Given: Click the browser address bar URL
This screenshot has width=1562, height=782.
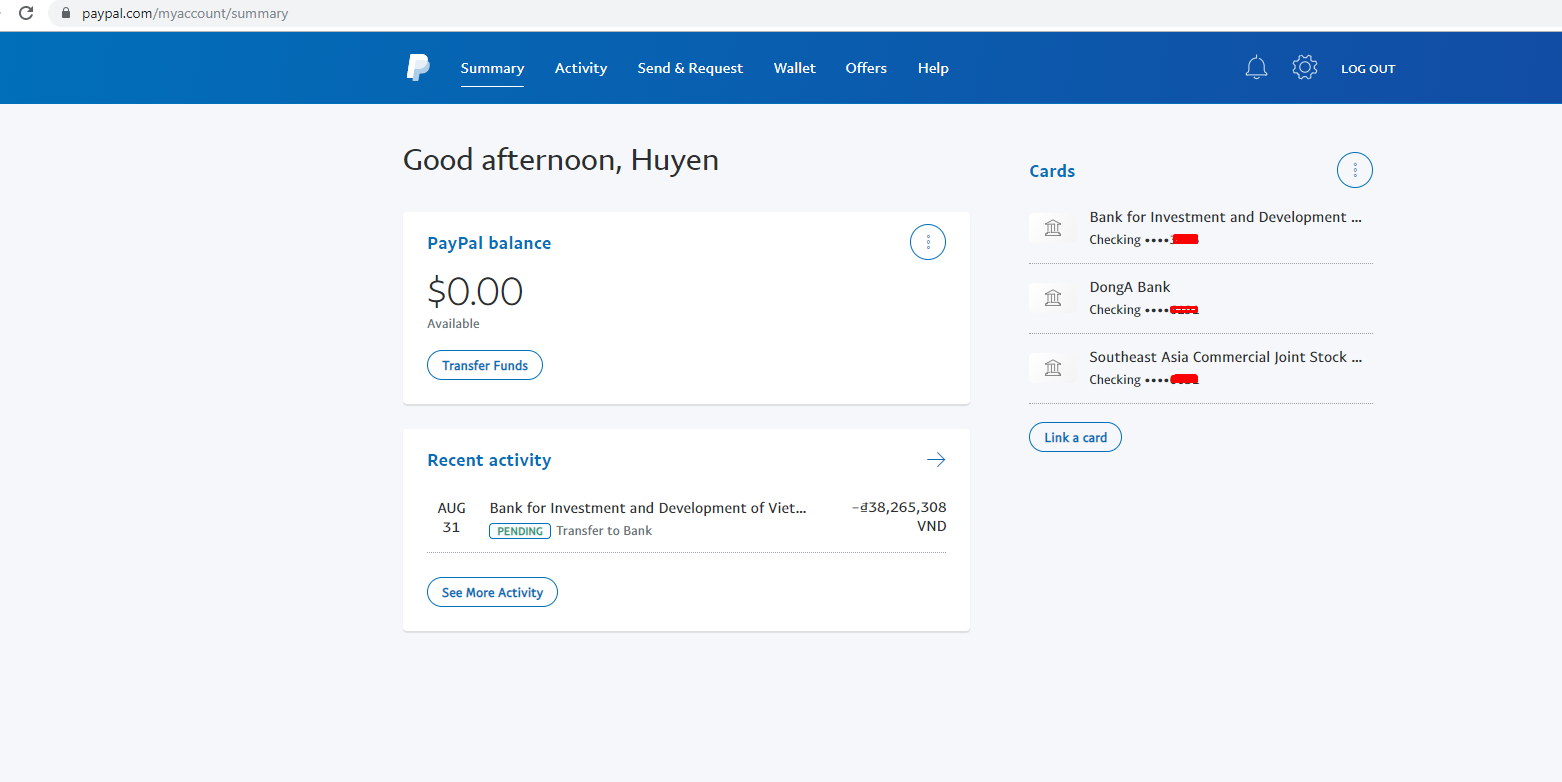Looking at the screenshot, I should coord(186,14).
